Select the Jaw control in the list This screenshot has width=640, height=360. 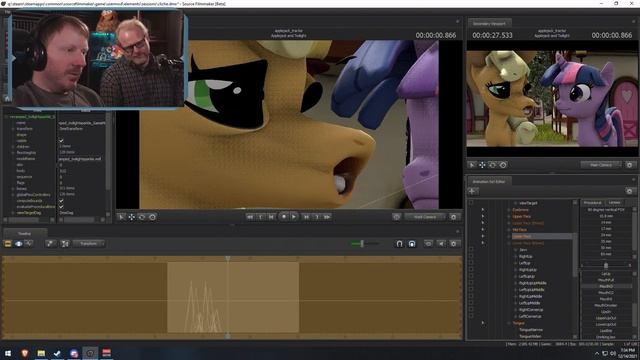point(523,250)
